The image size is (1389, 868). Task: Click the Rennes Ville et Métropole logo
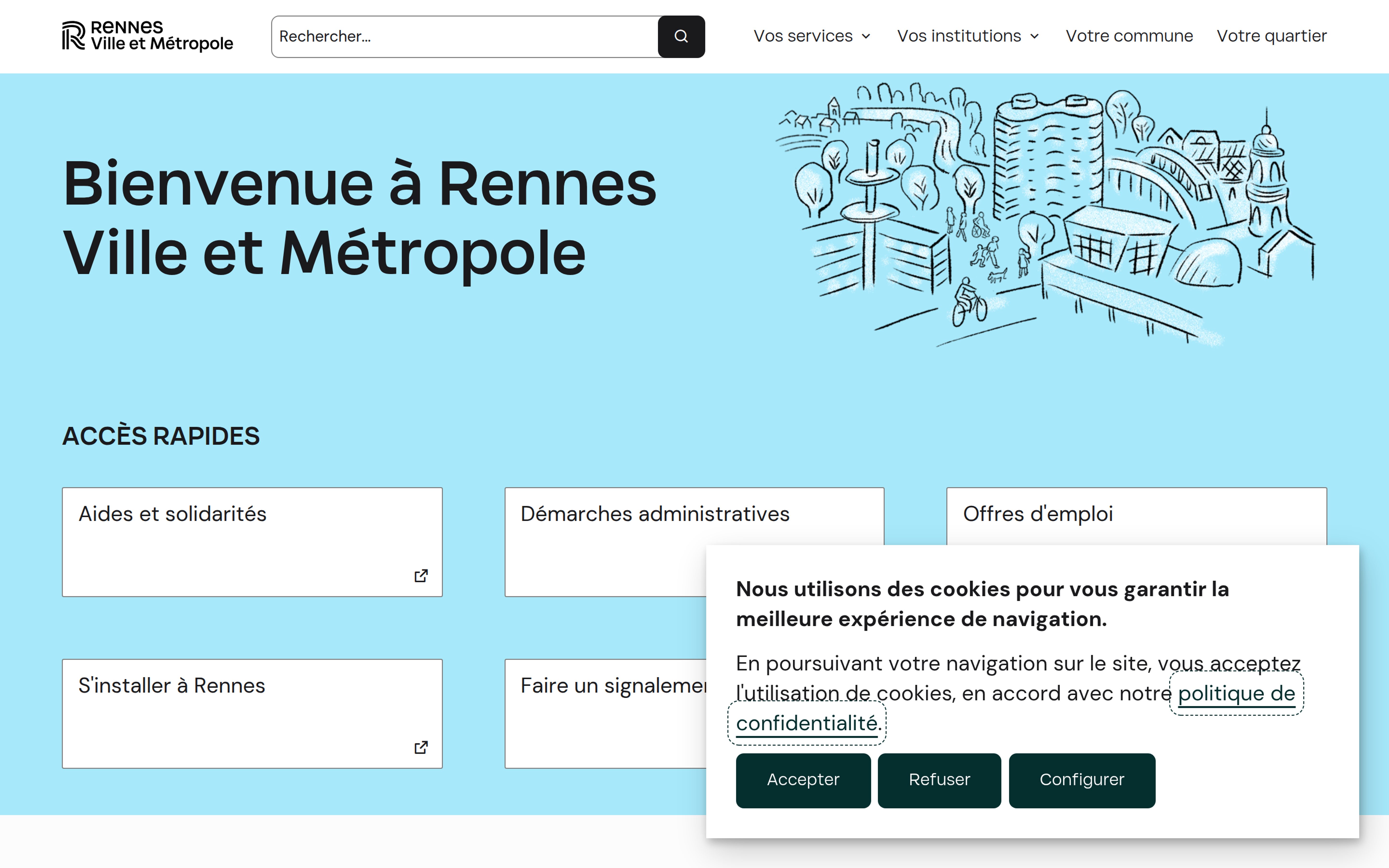[x=148, y=36]
